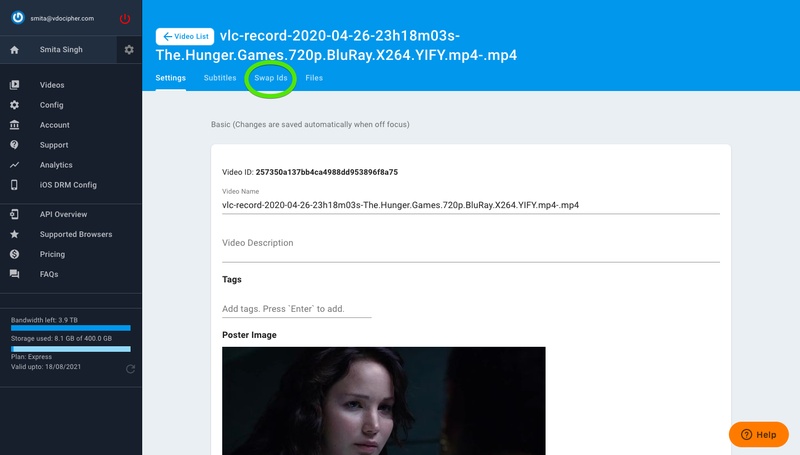Viewport: 800px width, 455px height.
Task: Click the Analytics trend line icon
Action: [x=14, y=165]
